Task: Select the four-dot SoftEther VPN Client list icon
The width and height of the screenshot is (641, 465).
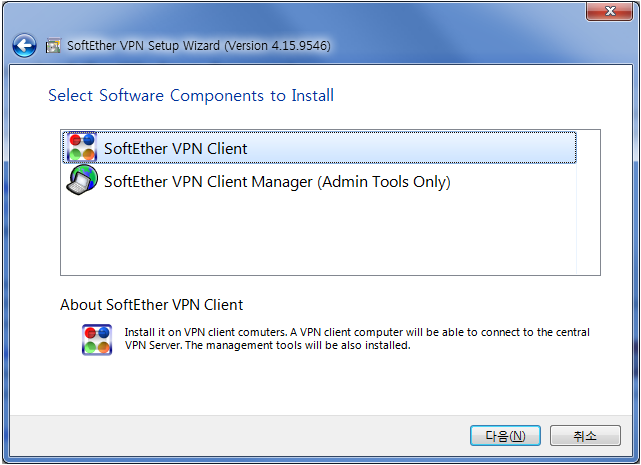Action: click(82, 147)
